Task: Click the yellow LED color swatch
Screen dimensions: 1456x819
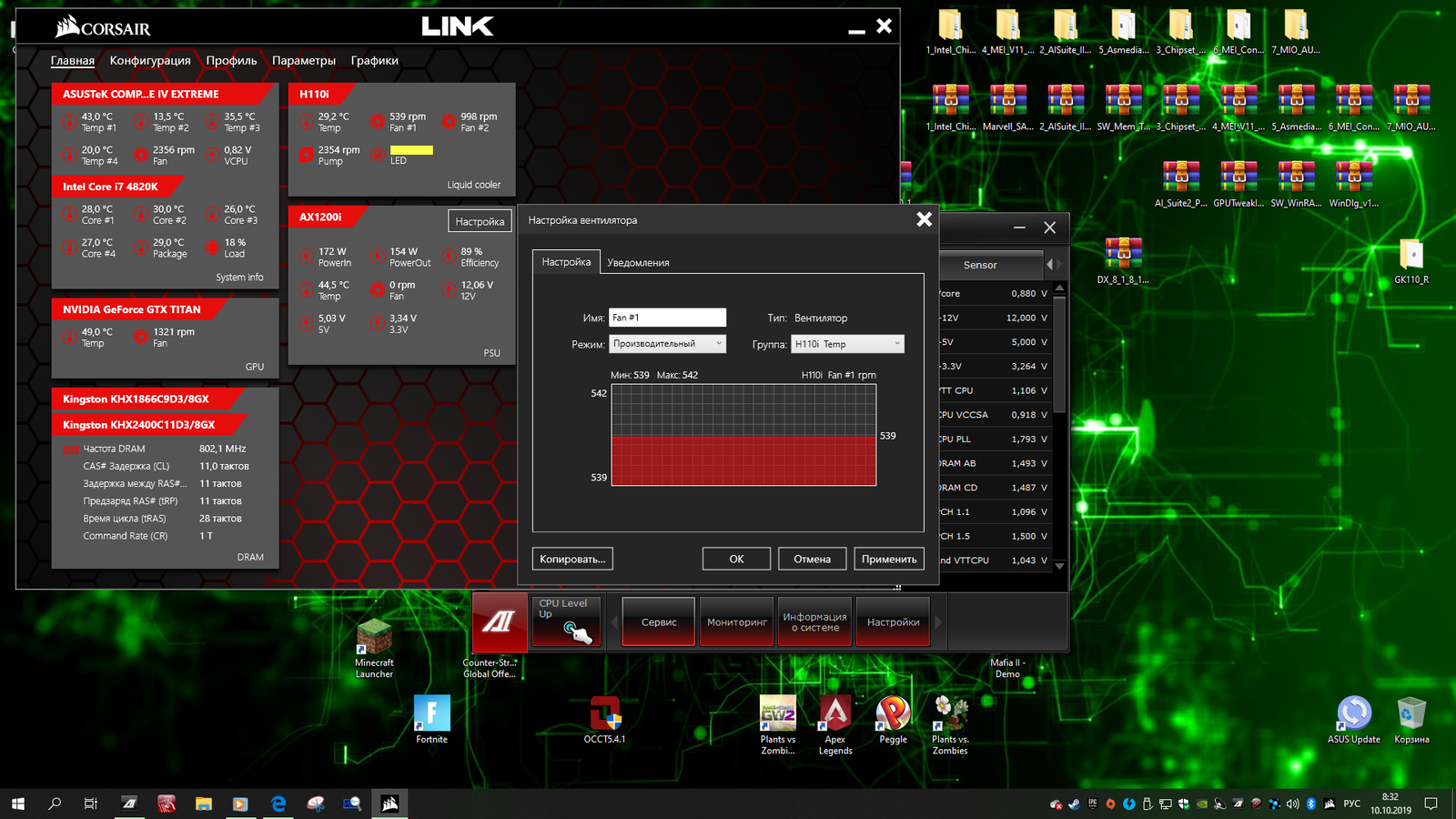Action: [x=411, y=150]
